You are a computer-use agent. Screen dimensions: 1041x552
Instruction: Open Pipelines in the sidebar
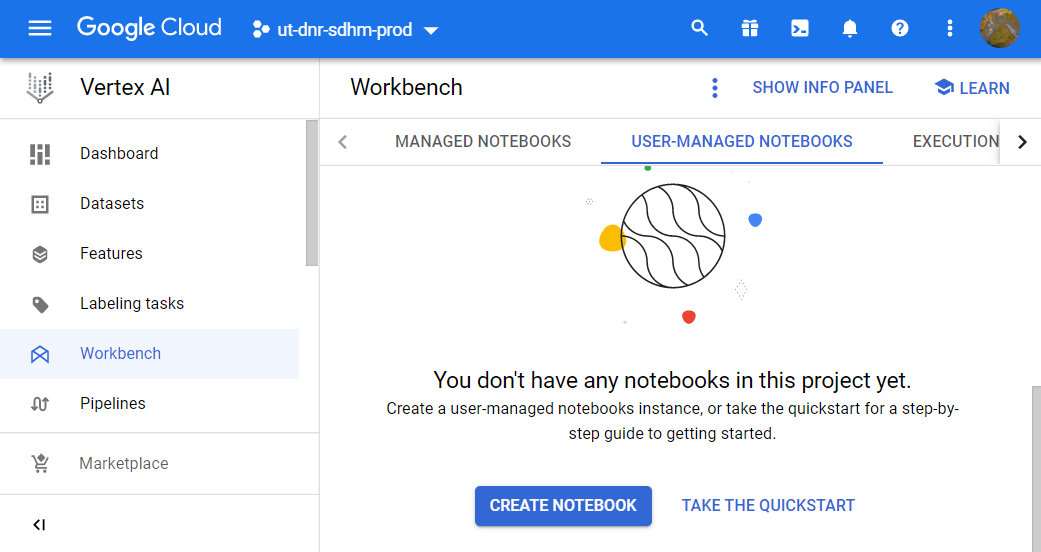pyautogui.click(x=112, y=404)
